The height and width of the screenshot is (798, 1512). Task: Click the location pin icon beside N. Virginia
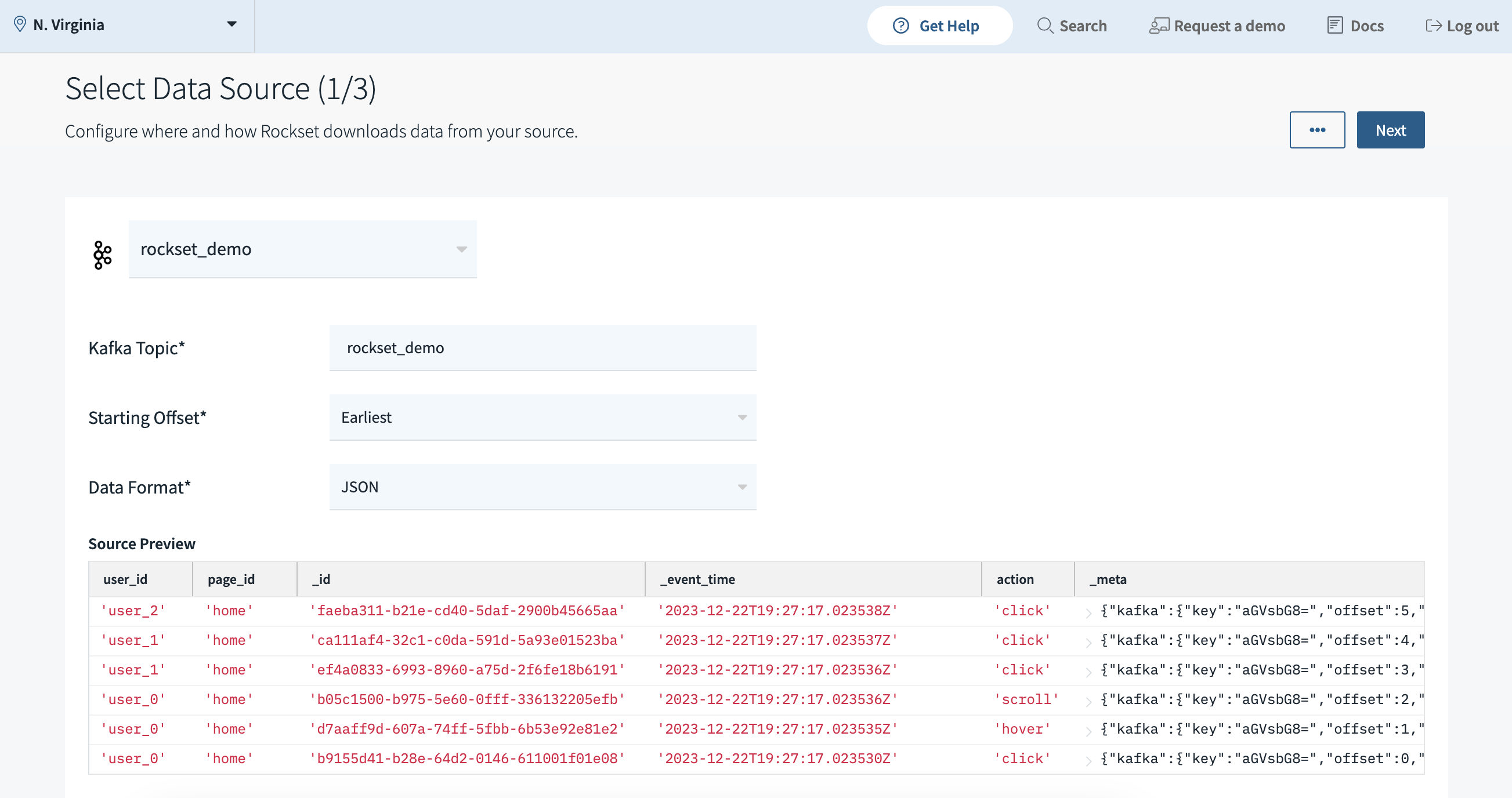pyautogui.click(x=20, y=24)
